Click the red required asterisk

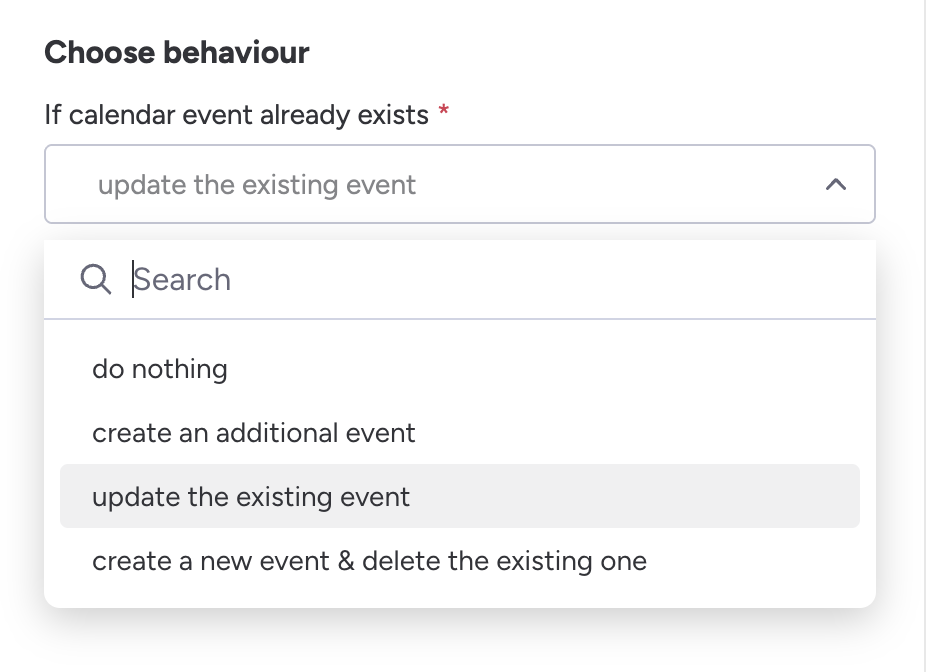(x=444, y=113)
